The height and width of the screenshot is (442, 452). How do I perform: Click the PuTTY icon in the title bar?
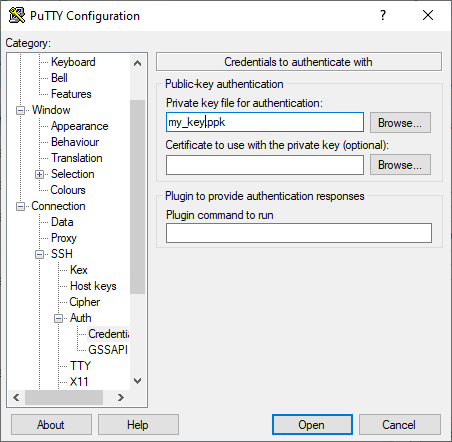[17, 15]
